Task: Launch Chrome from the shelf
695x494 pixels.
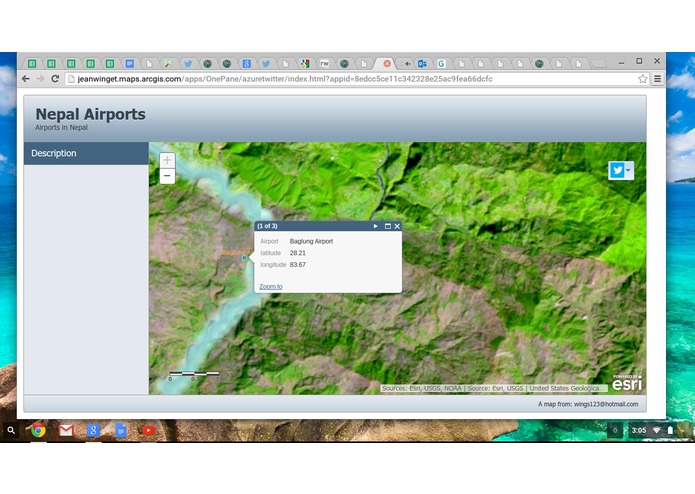Action: [38, 430]
